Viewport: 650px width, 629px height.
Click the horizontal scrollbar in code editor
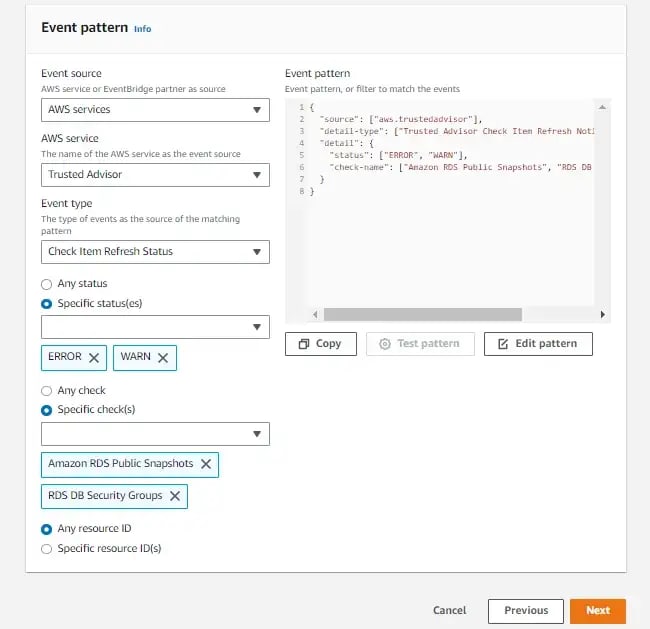coord(422,314)
